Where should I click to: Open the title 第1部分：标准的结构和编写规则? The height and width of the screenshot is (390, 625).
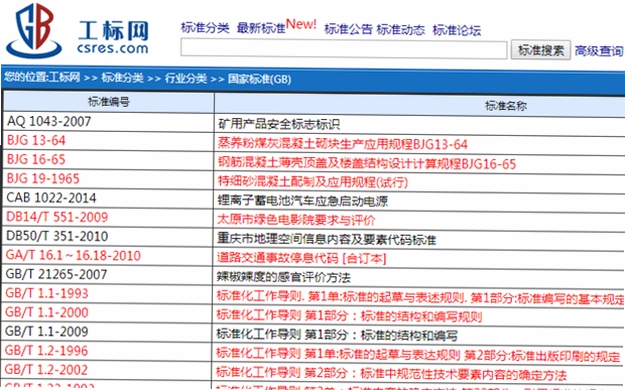coord(349,316)
